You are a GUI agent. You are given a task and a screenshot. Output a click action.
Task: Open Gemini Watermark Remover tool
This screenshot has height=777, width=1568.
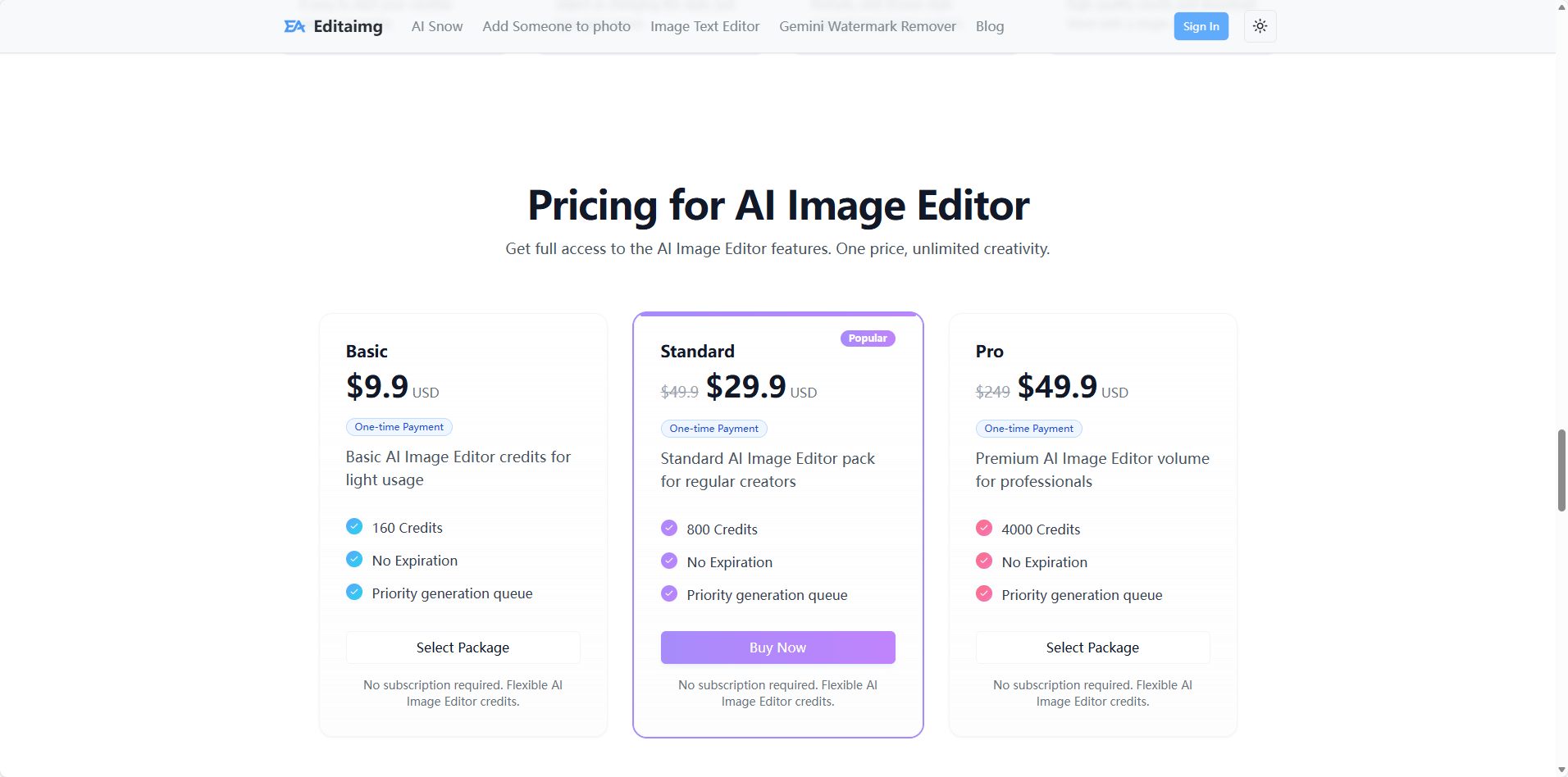[867, 26]
